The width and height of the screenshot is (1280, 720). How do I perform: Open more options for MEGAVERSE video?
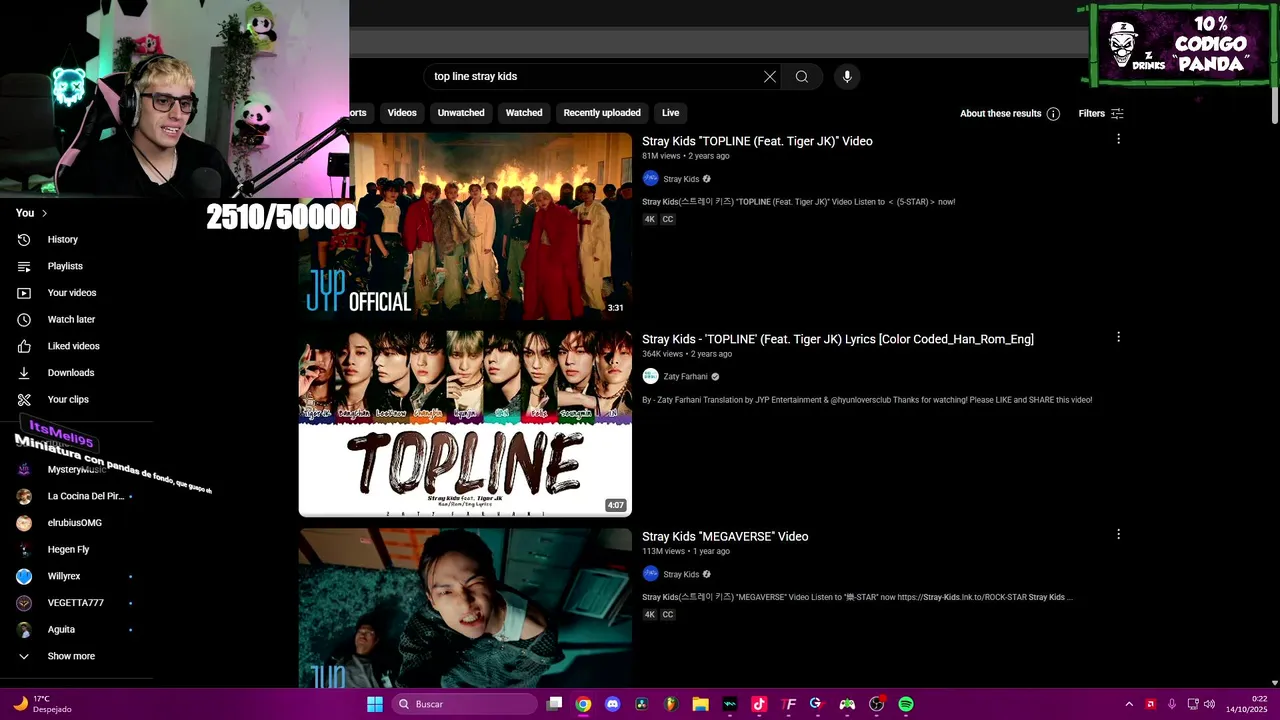1118,535
